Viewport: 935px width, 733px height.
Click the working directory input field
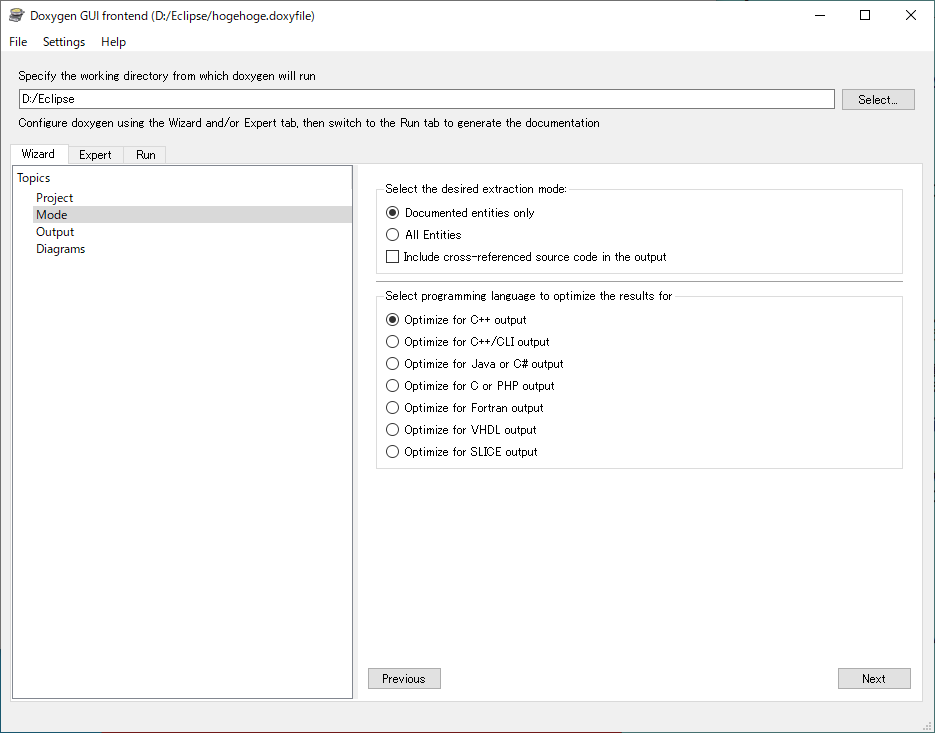(x=426, y=99)
